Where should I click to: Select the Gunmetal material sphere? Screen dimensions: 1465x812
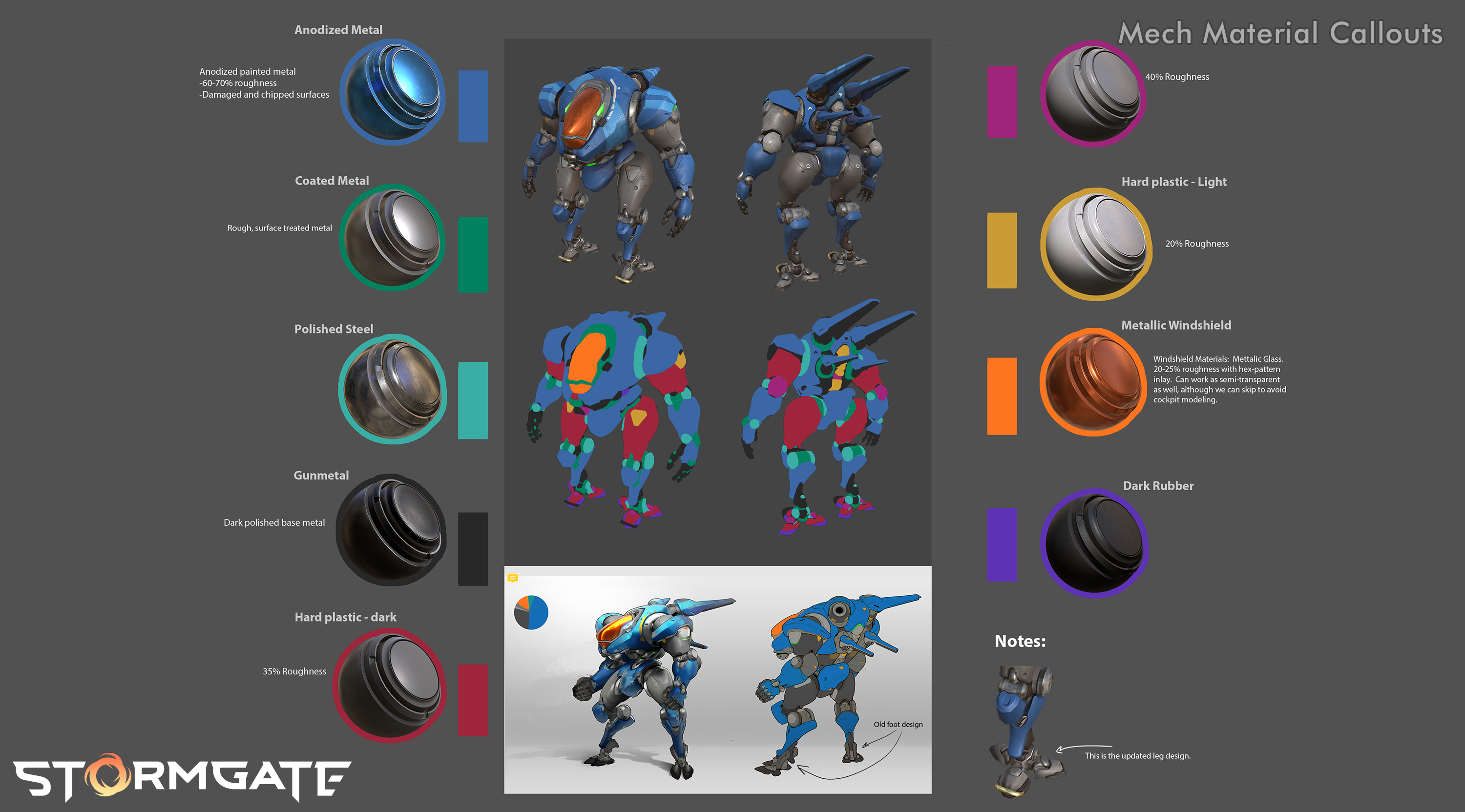click(391, 531)
